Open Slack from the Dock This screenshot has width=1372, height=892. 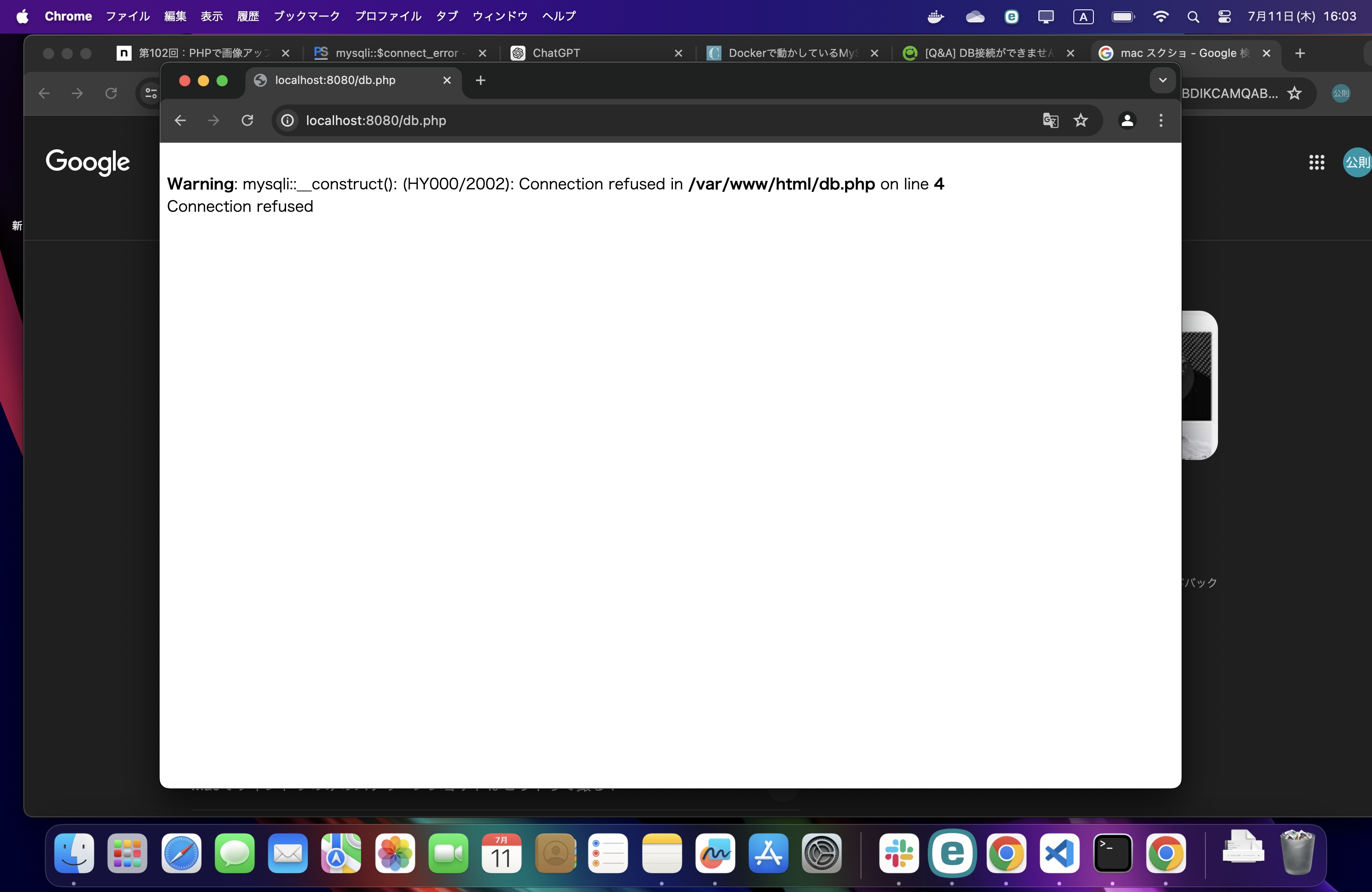pyautogui.click(x=899, y=853)
